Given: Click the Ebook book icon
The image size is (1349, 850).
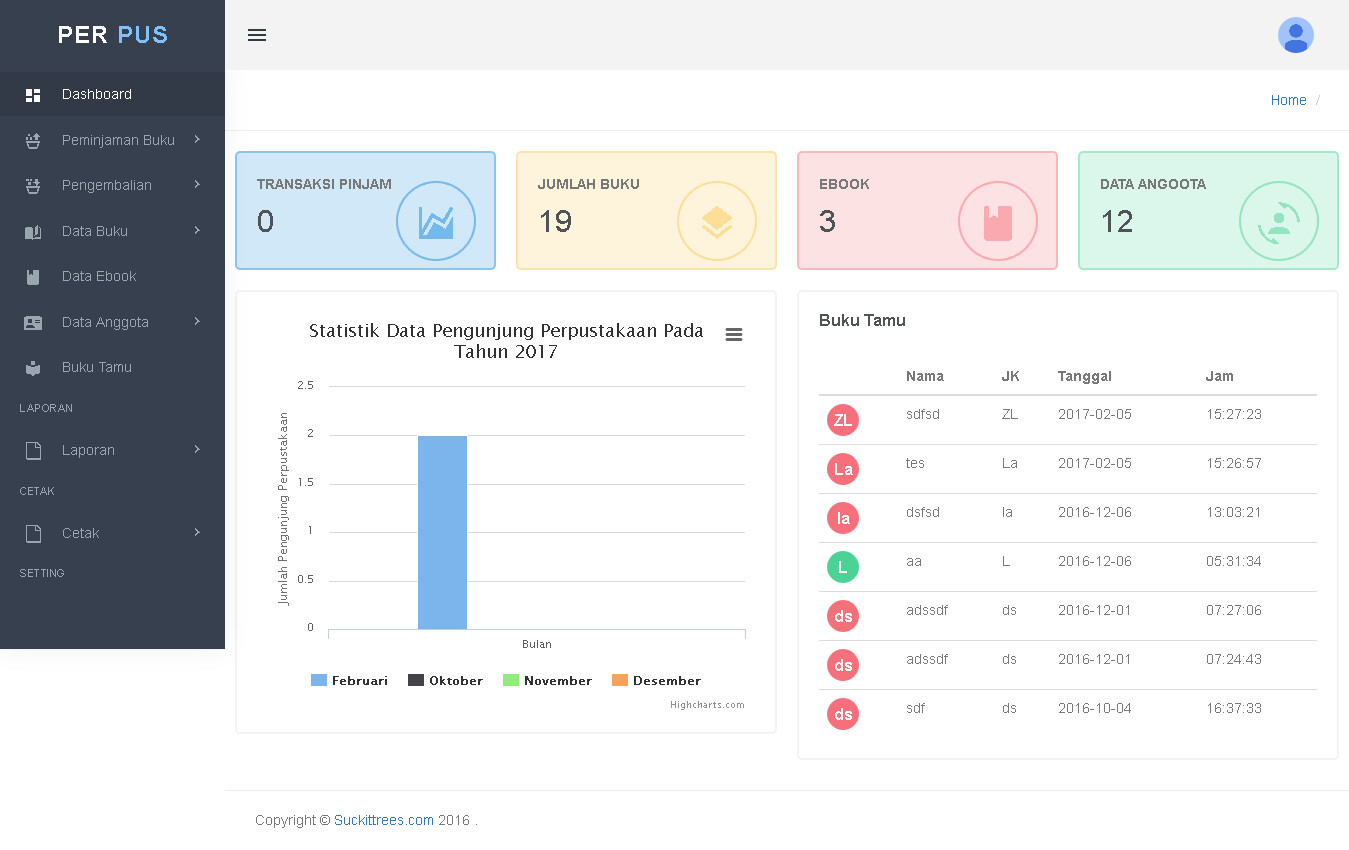Looking at the screenshot, I should click(x=998, y=221).
